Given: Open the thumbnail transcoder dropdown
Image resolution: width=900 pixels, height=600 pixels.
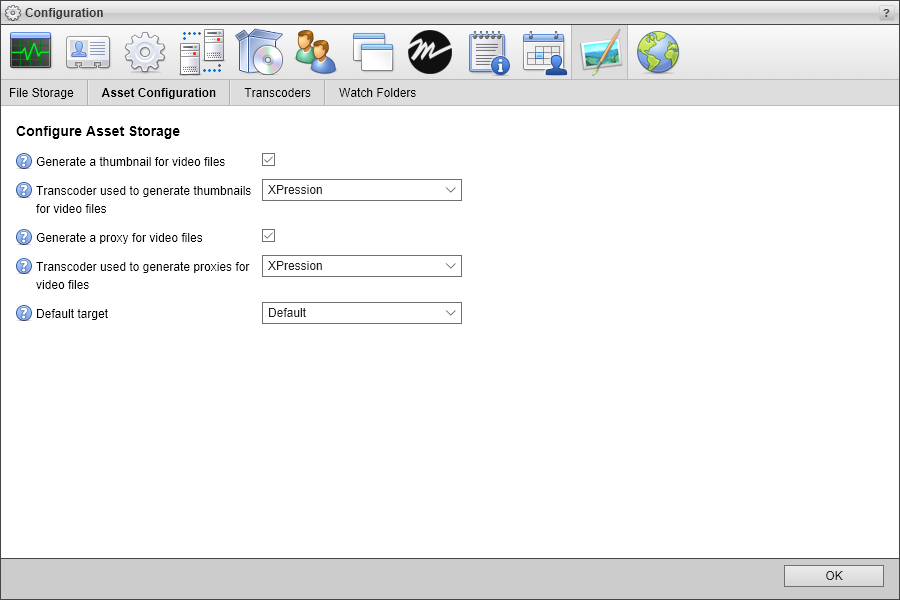Looking at the screenshot, I should click(450, 189).
